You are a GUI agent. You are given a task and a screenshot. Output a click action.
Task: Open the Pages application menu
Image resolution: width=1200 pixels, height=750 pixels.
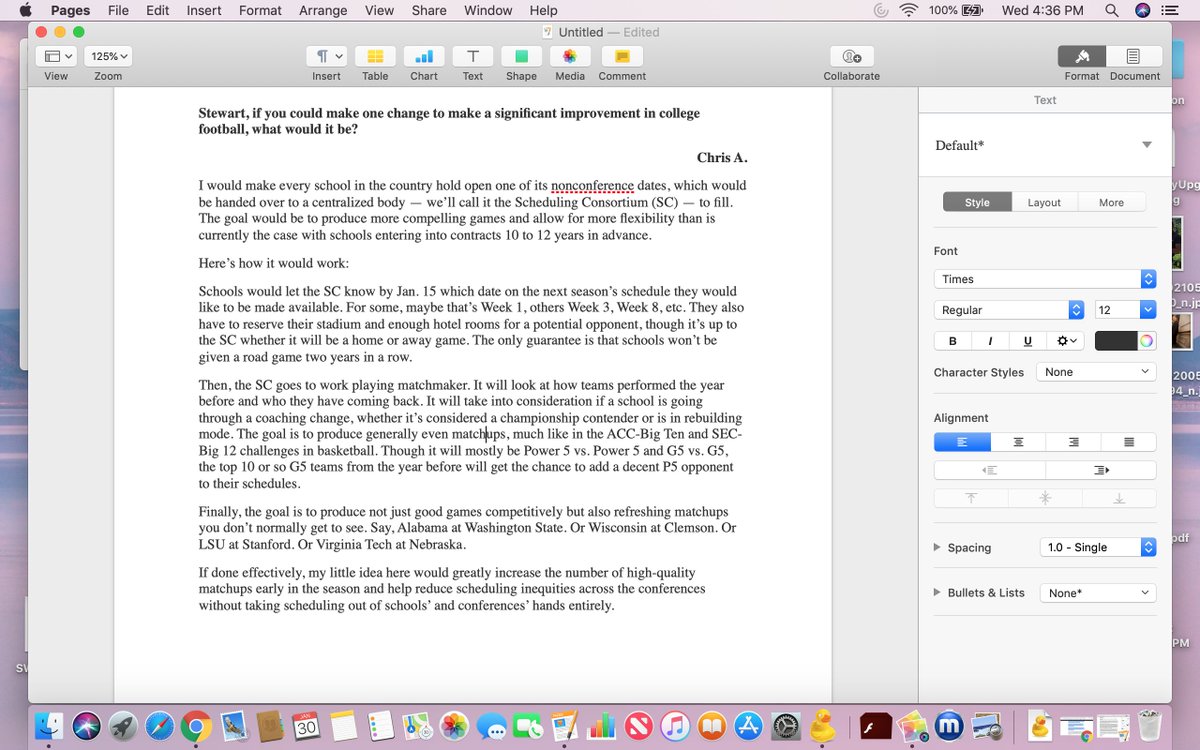(70, 10)
